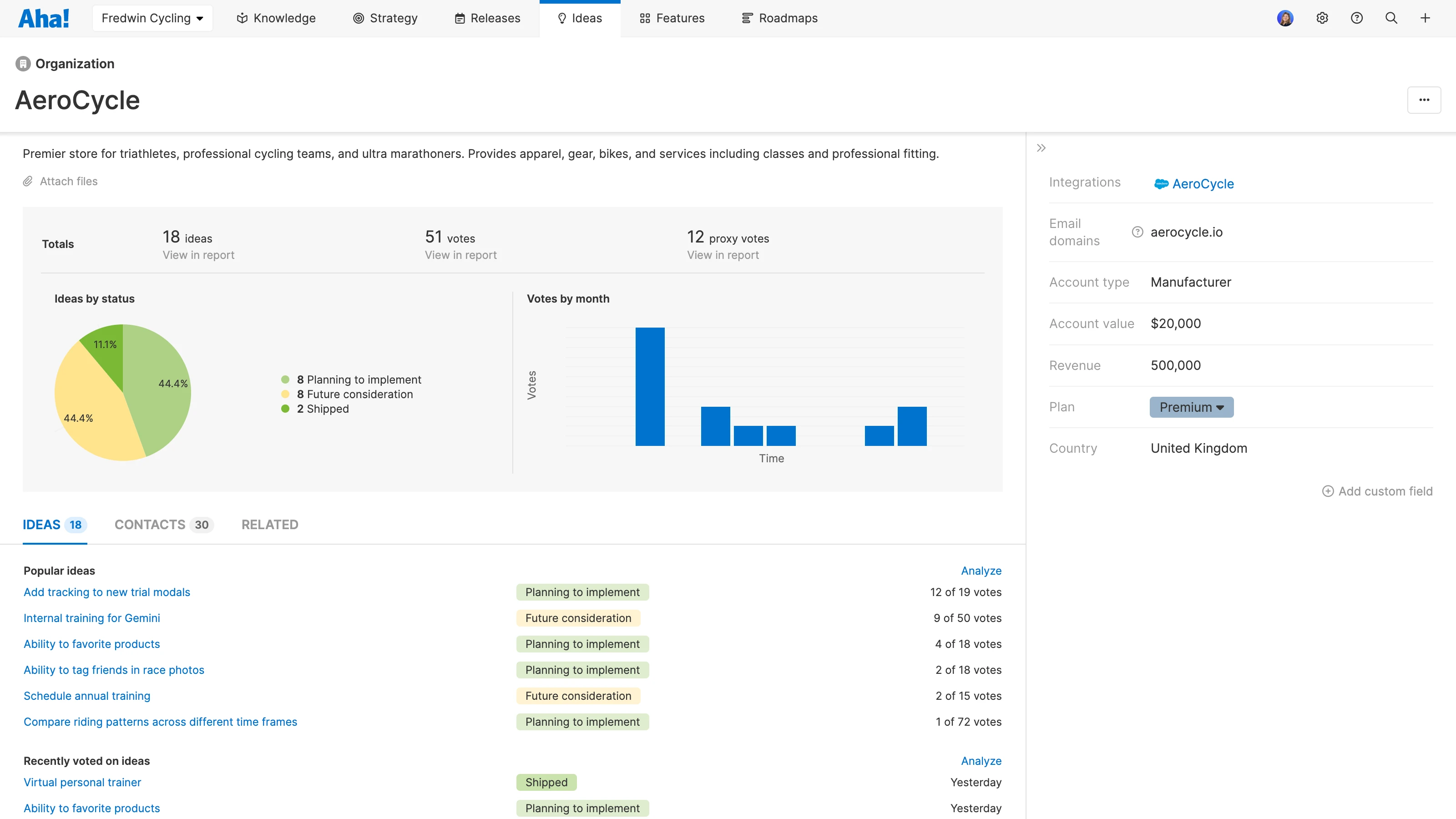This screenshot has height=819, width=1456.
Task: Expand the Premium plan dropdown
Action: tap(1191, 407)
